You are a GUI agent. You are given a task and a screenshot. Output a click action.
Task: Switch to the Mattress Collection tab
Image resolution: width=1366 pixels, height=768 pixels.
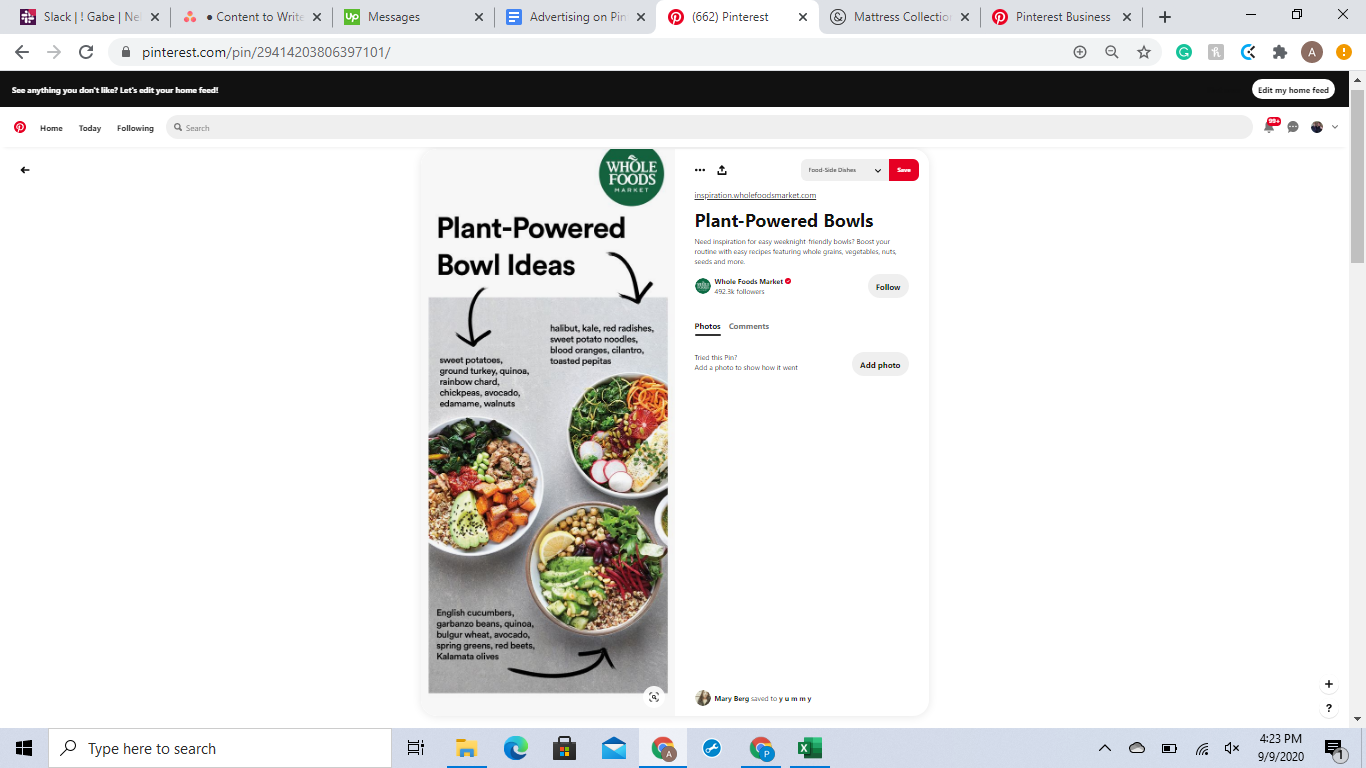(x=899, y=17)
